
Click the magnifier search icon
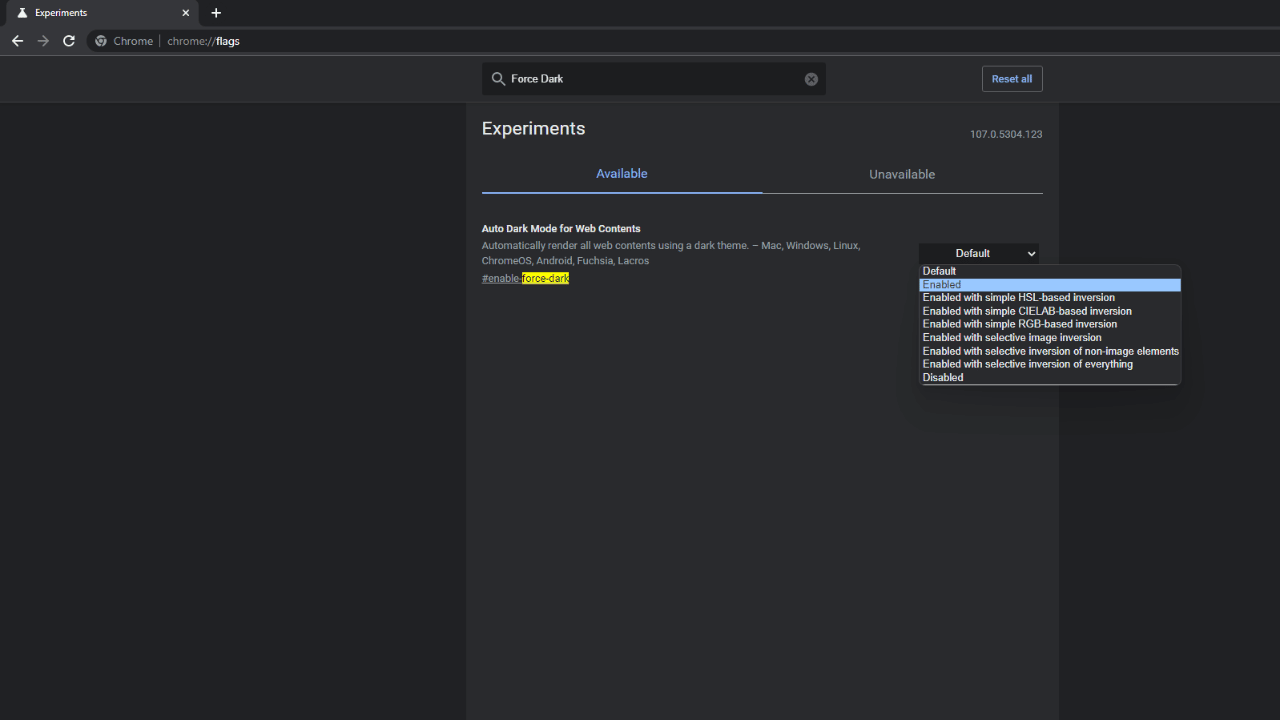(498, 79)
